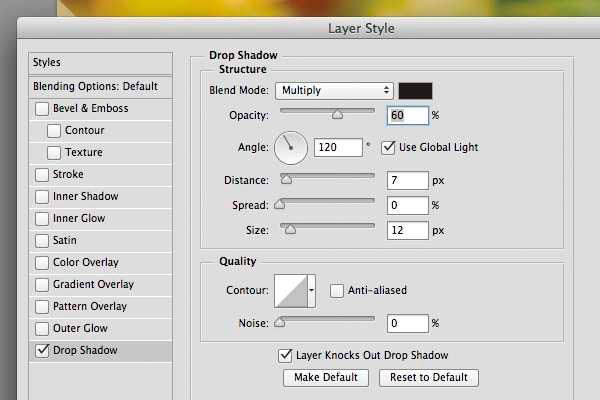Uncheck Layer Knocks Out Drop Shadow
Screen dimensions: 600x400
click(x=285, y=356)
